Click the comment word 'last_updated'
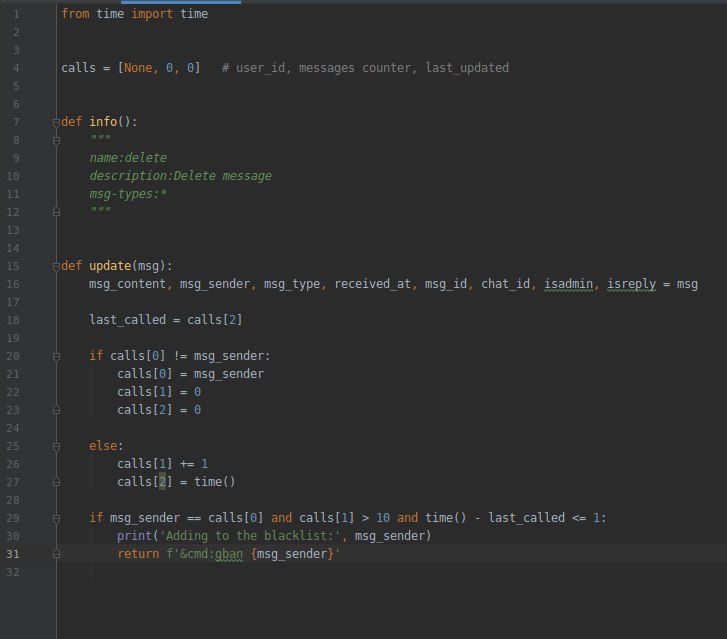Viewport: 727px width, 639px height. pos(467,68)
